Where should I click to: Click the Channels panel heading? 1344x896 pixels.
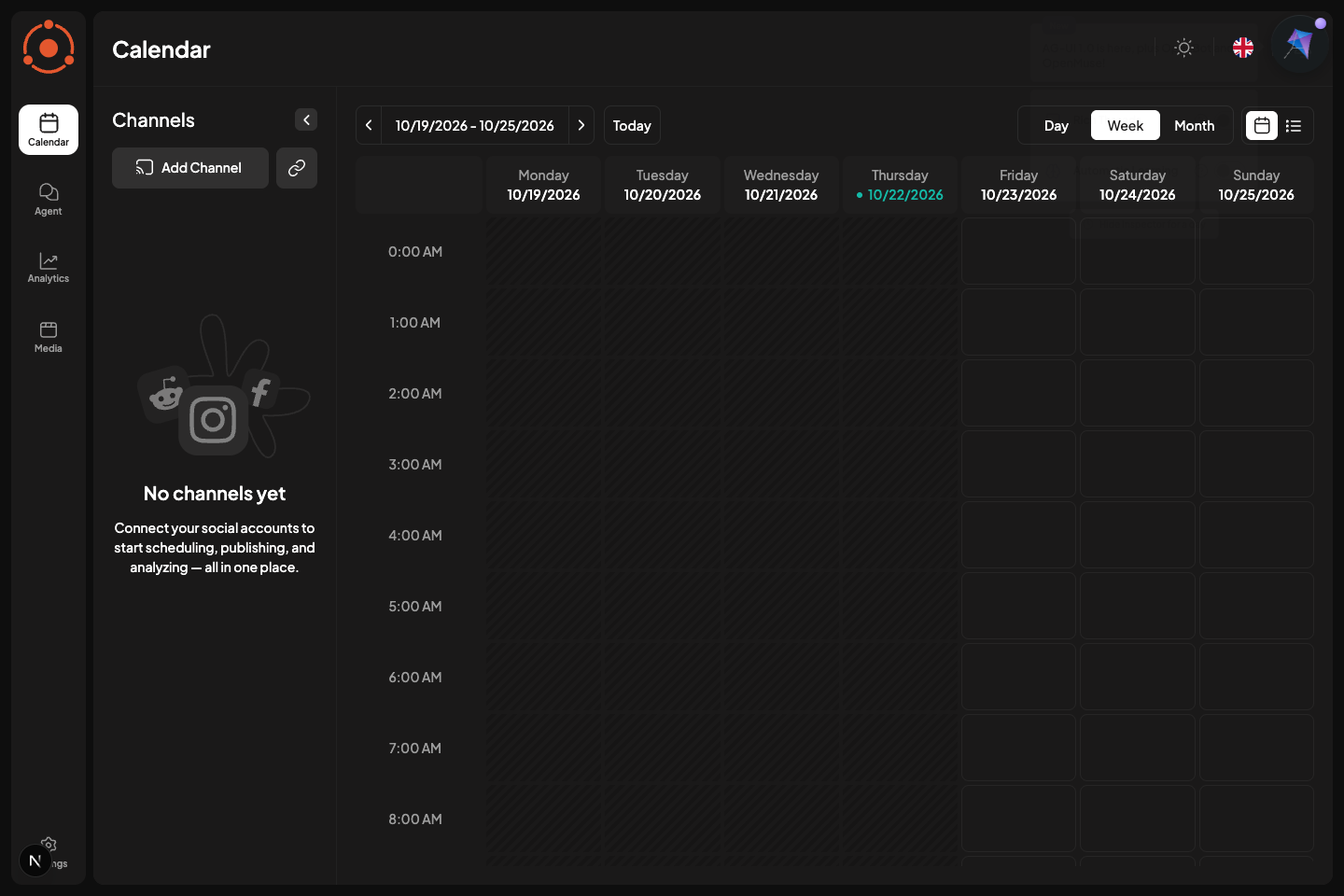click(153, 120)
